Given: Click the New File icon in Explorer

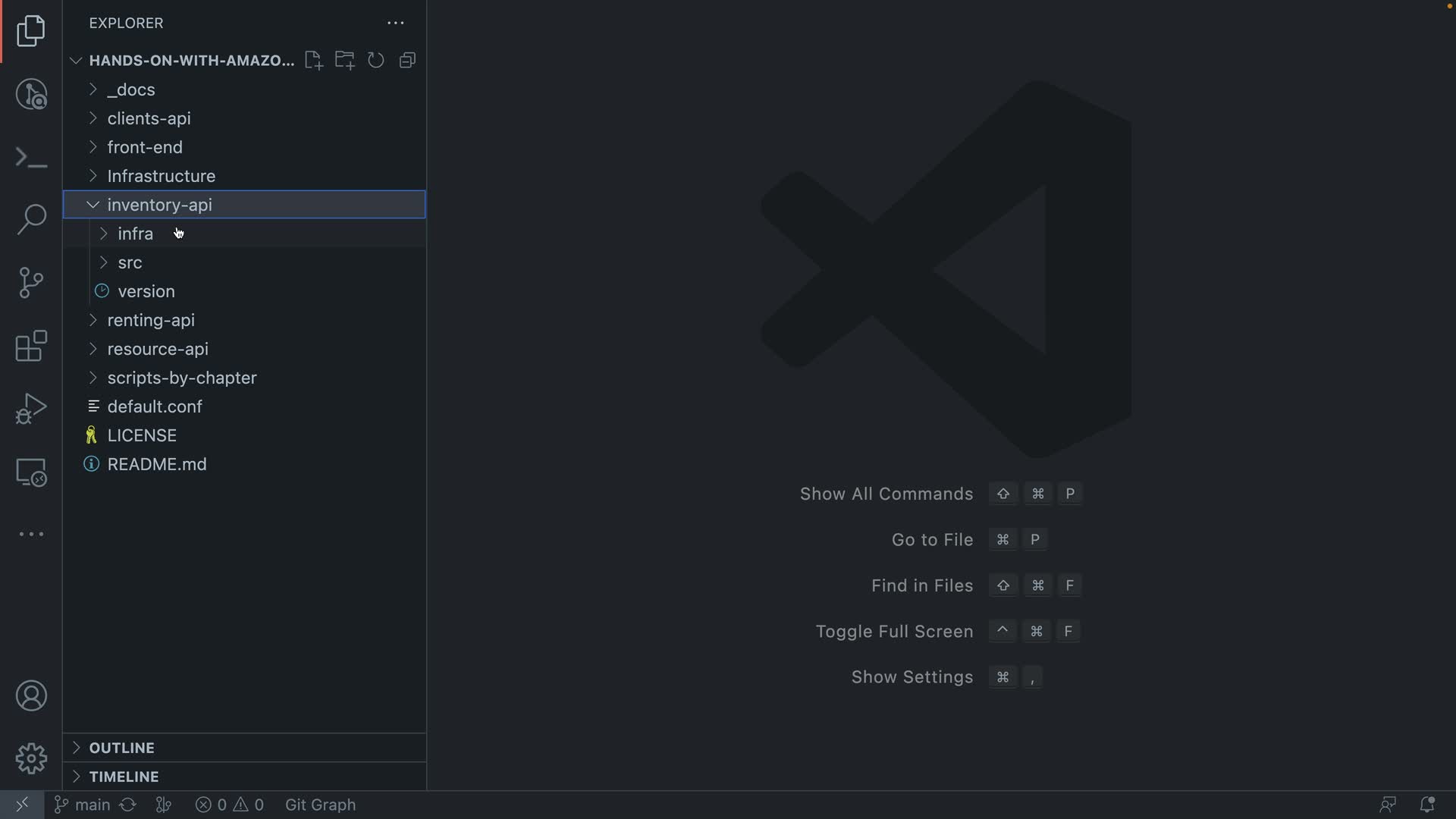Looking at the screenshot, I should [x=313, y=60].
